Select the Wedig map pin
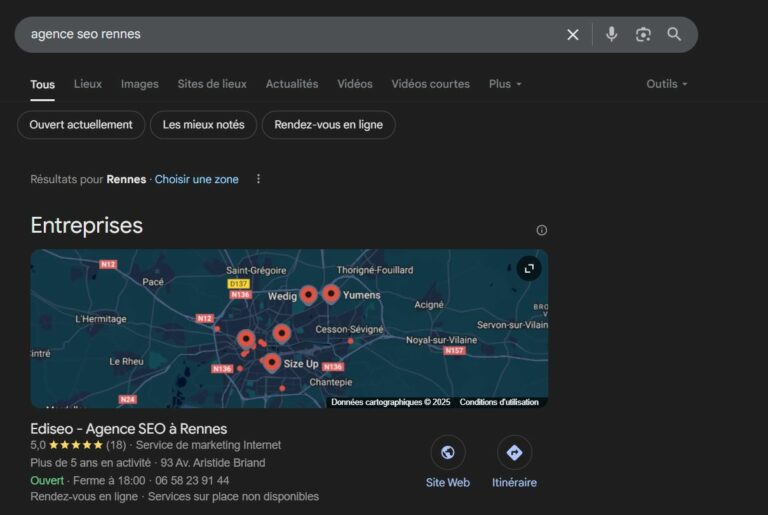This screenshot has width=768, height=515. tap(308, 294)
